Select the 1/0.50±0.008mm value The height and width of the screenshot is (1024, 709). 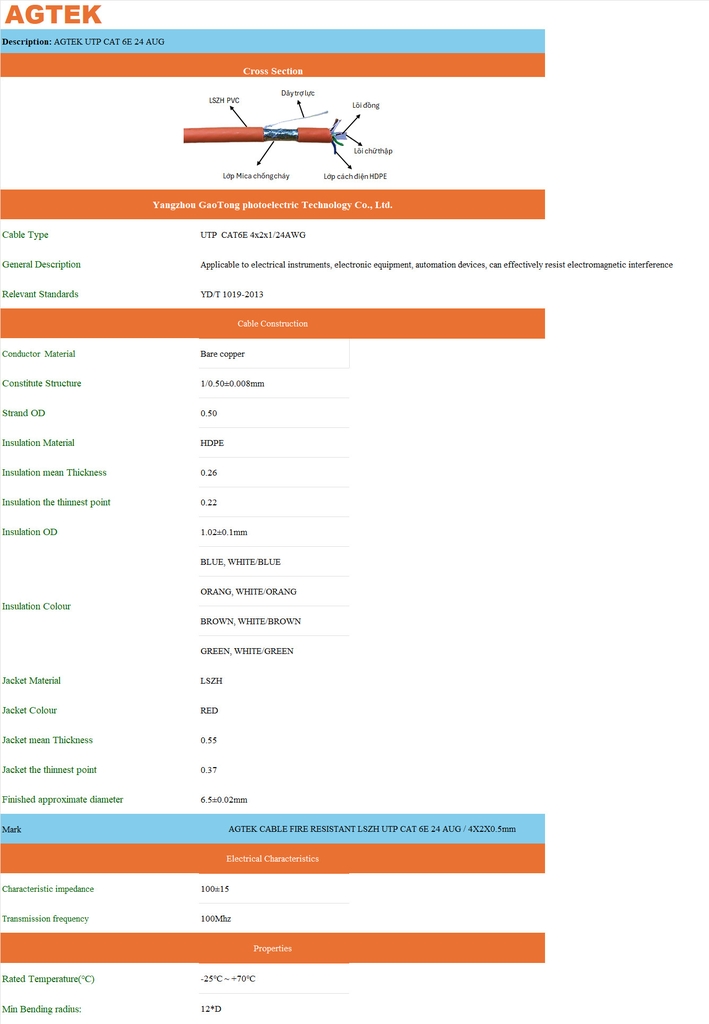pos(232,383)
